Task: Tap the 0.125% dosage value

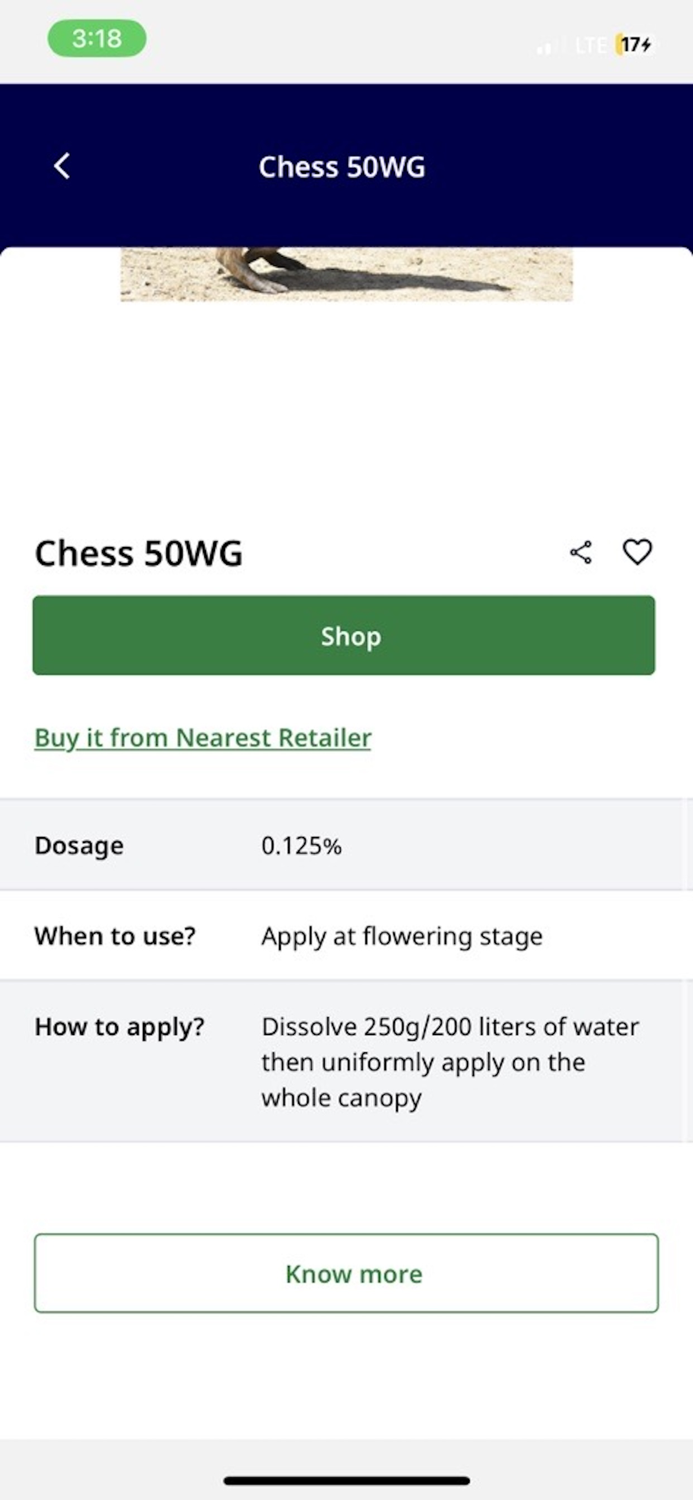Action: coord(301,845)
